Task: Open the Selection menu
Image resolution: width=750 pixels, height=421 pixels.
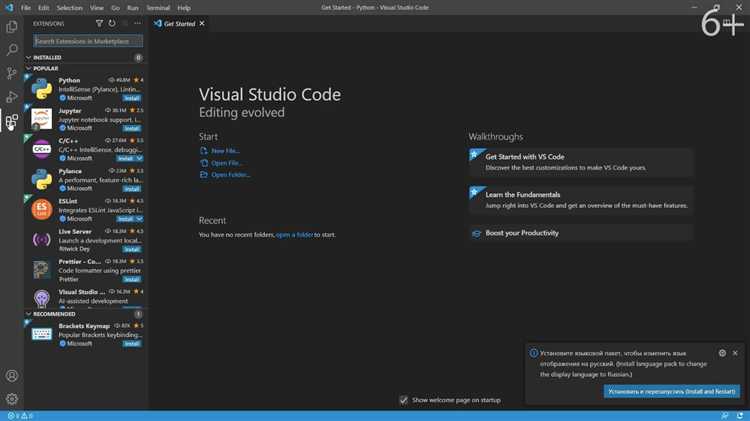Action: (x=69, y=7)
